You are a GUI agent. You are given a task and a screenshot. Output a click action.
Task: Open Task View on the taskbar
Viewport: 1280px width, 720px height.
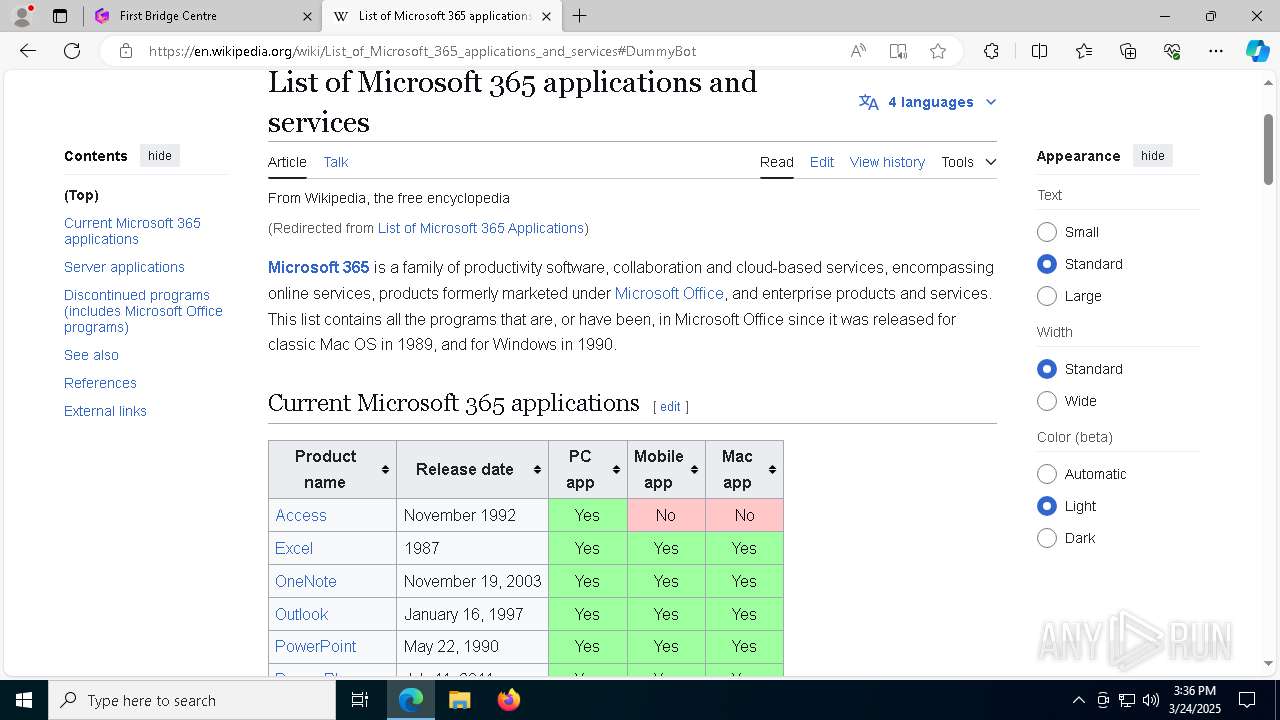point(360,700)
